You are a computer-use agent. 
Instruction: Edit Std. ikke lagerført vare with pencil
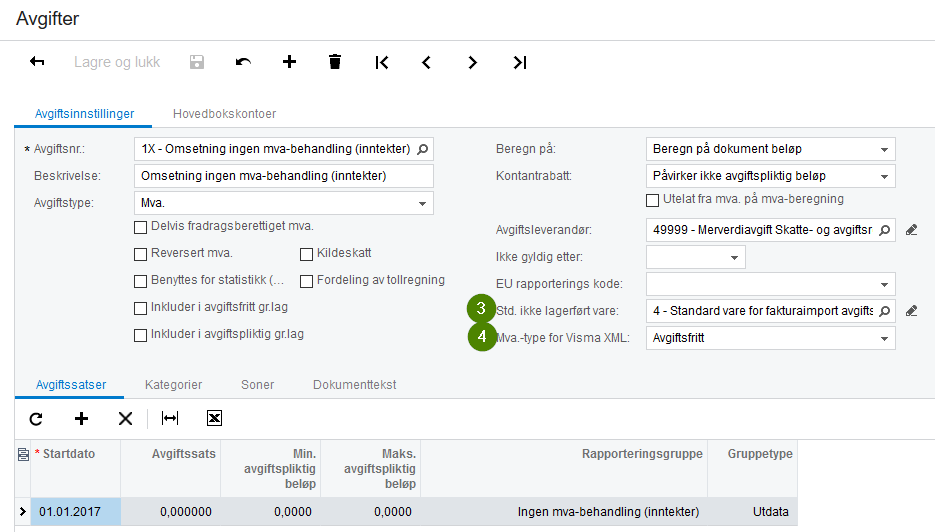click(x=911, y=311)
